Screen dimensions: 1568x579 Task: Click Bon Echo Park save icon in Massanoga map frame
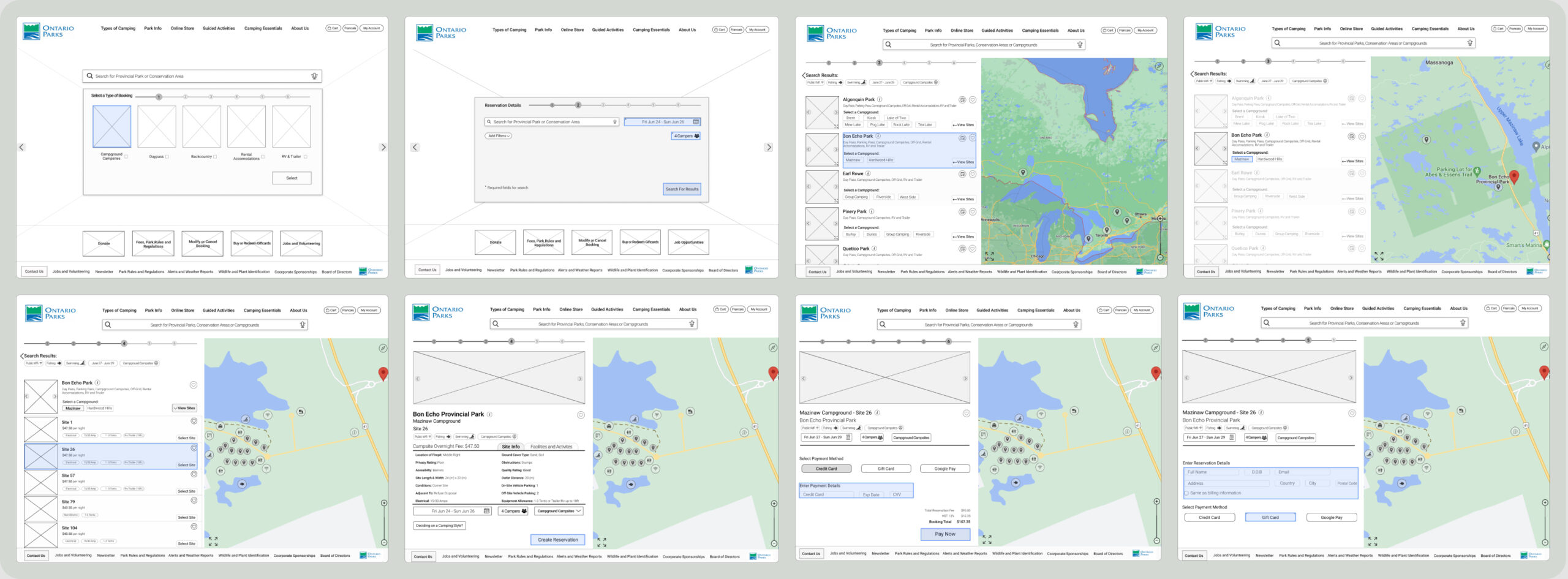click(1351, 136)
